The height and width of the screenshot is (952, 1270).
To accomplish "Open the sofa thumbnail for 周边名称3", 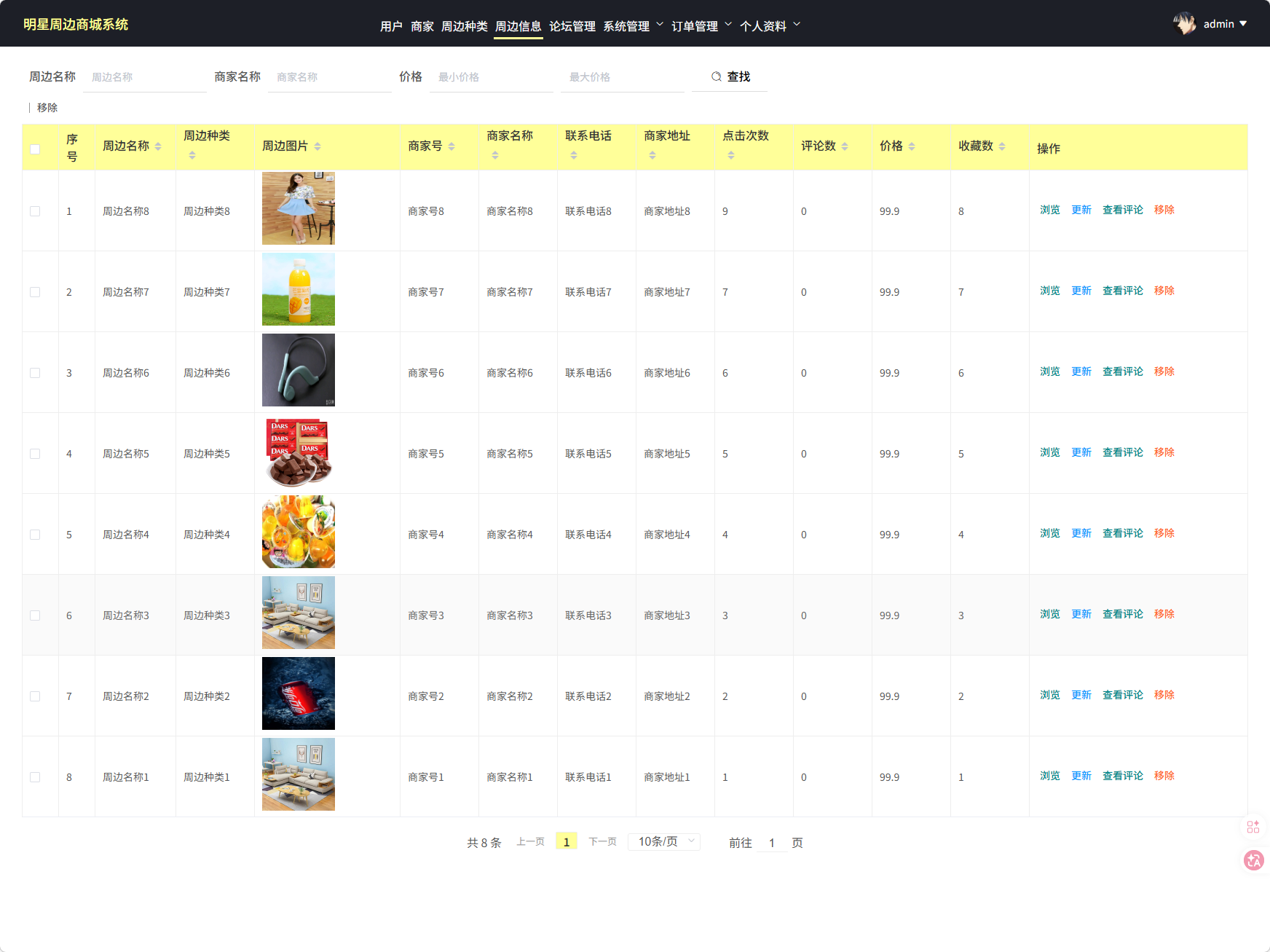I will click(x=299, y=613).
